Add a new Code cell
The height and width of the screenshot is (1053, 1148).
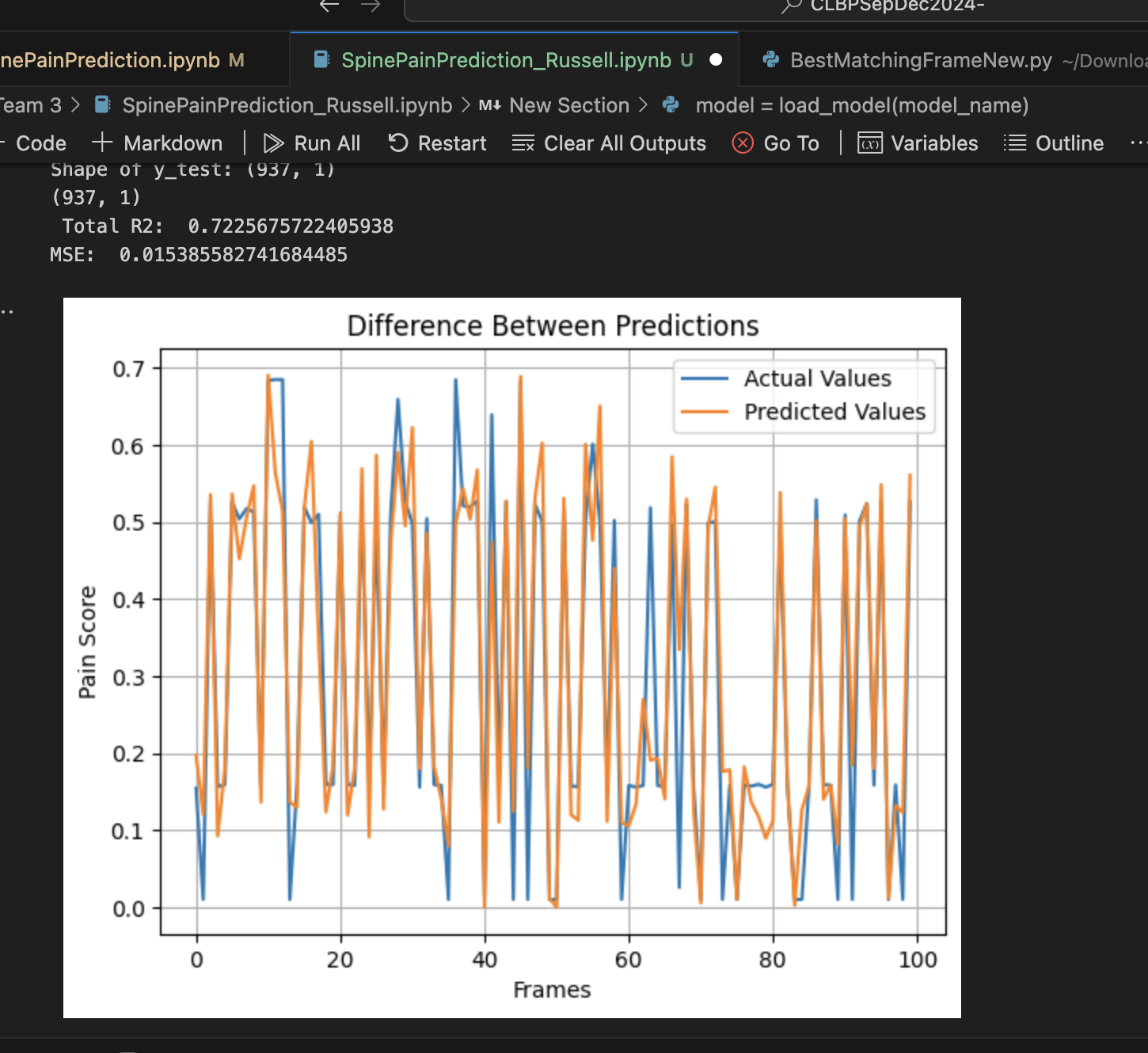[x=33, y=143]
